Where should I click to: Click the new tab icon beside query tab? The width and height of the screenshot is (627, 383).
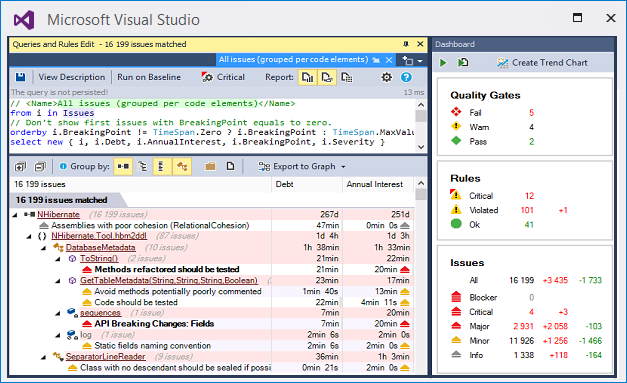(x=407, y=60)
